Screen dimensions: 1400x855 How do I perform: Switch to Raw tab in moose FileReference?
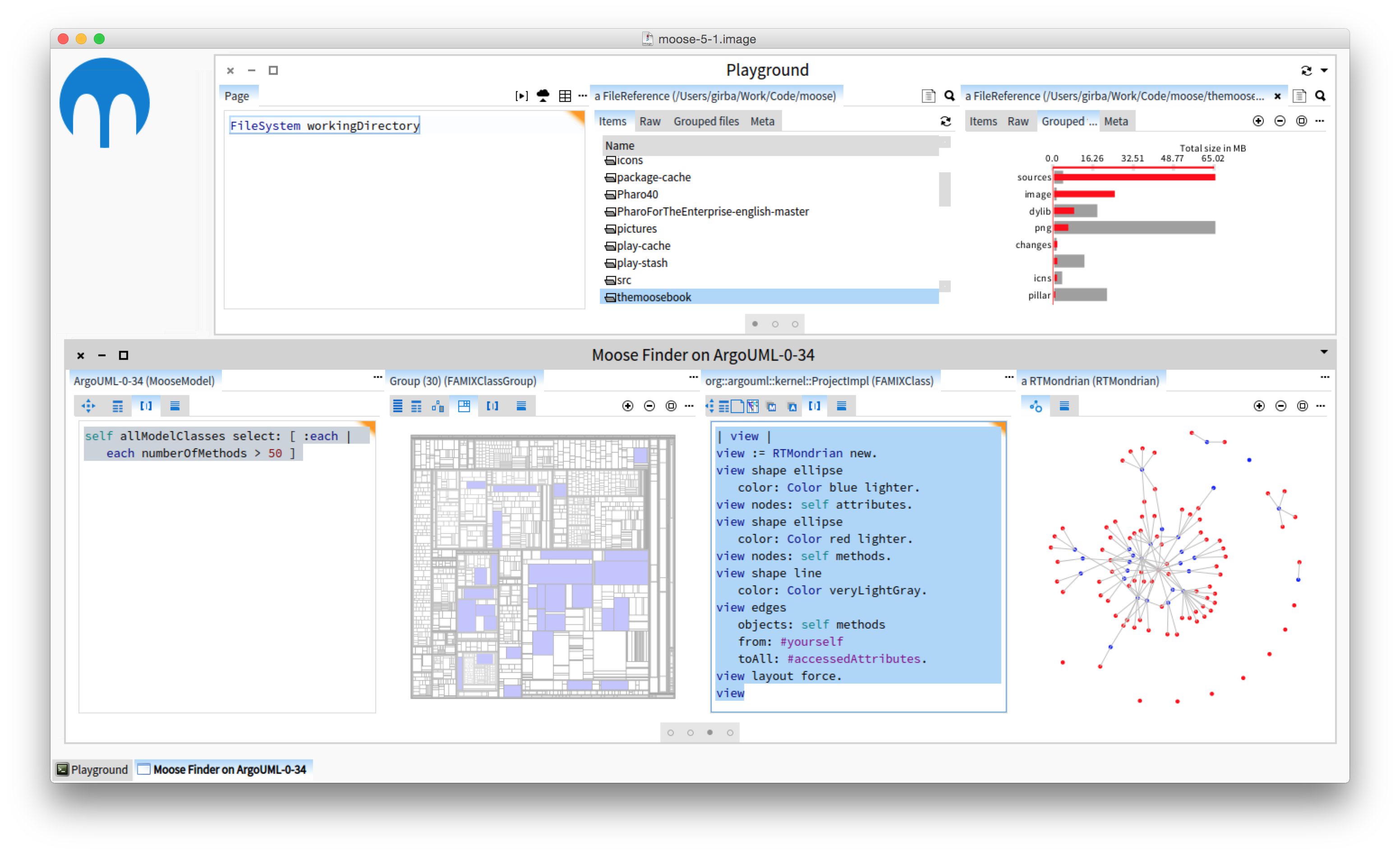[649, 121]
